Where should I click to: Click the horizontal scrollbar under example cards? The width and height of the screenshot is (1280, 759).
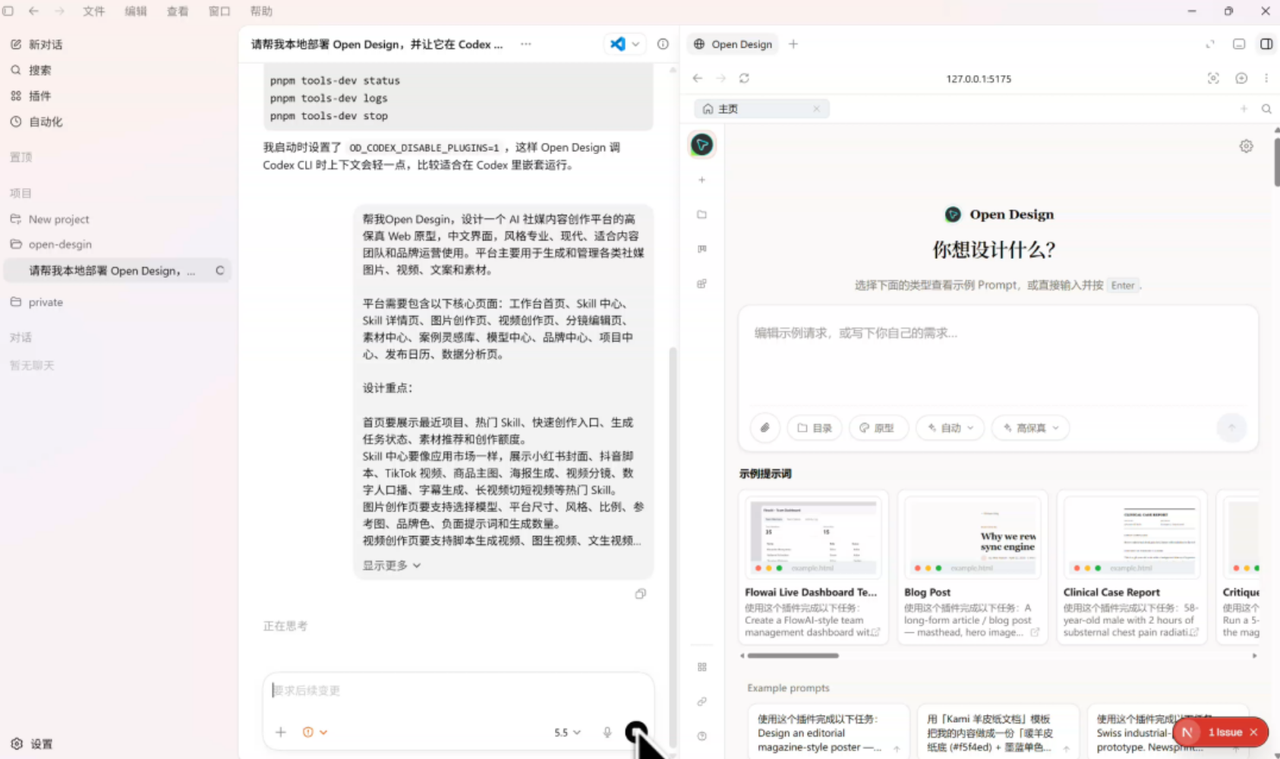(x=793, y=656)
